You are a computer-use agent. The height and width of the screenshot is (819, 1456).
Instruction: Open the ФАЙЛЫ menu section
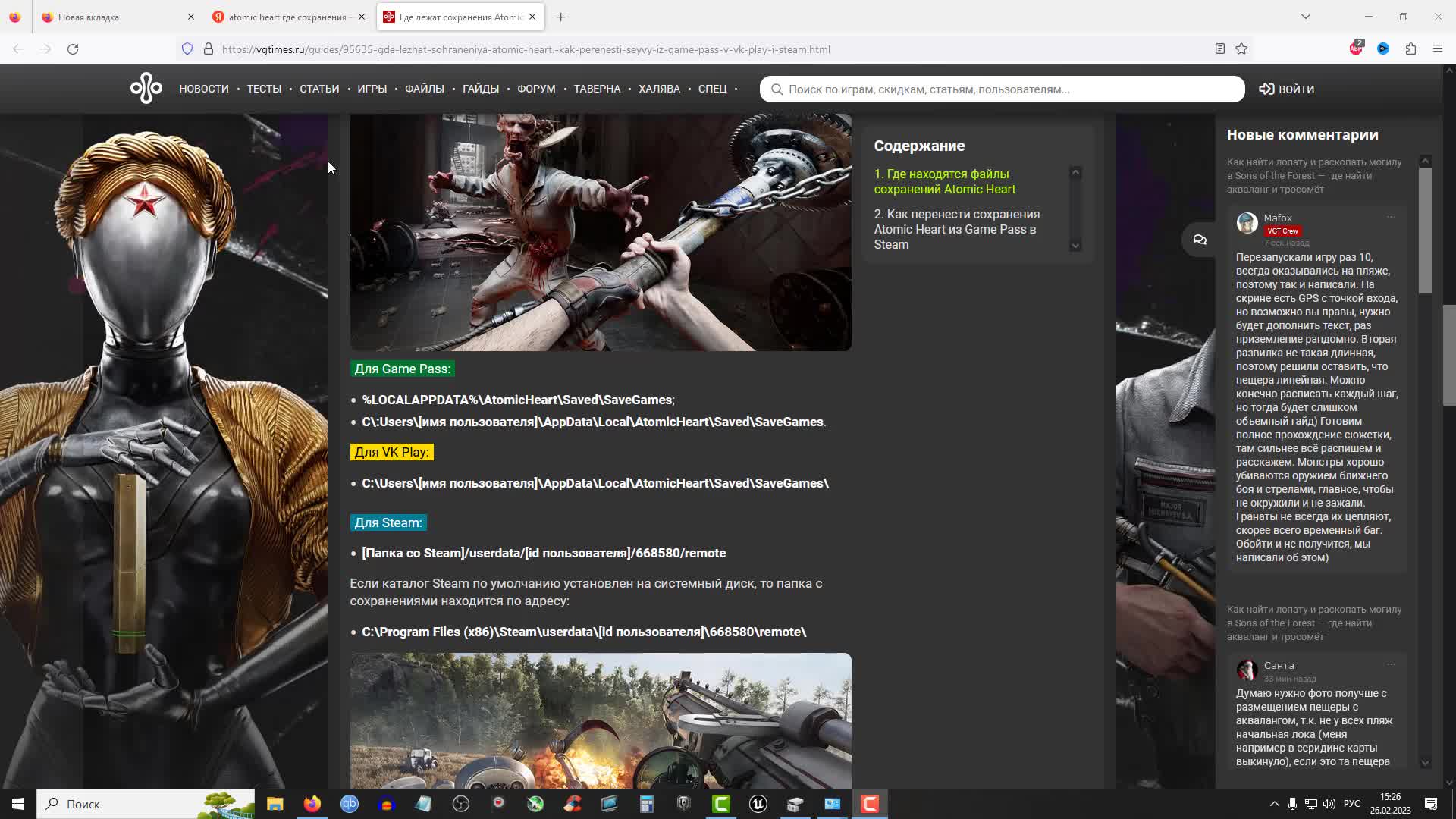coord(425,89)
